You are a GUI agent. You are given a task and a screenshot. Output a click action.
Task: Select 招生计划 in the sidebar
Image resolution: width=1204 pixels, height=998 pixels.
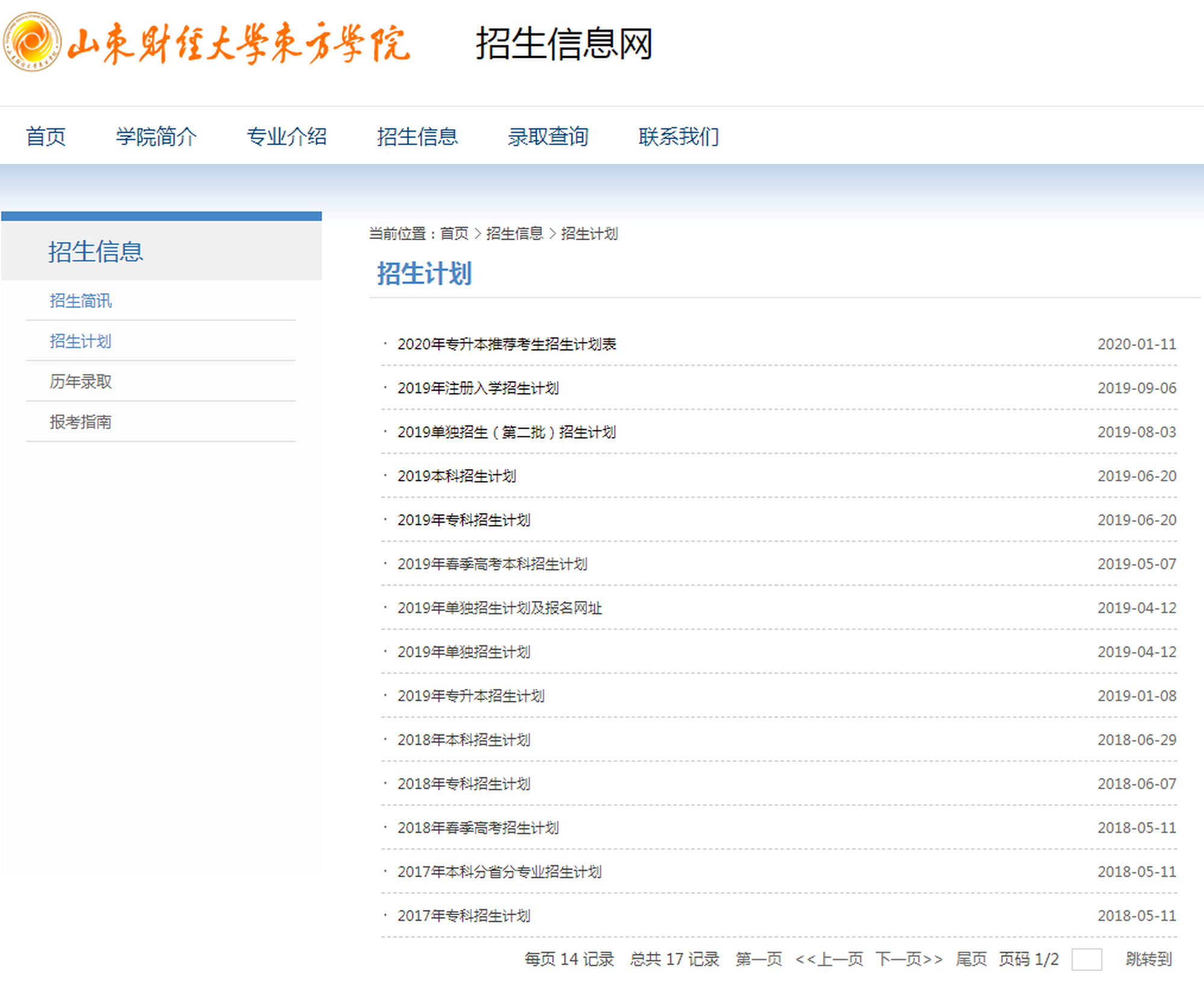point(81,341)
